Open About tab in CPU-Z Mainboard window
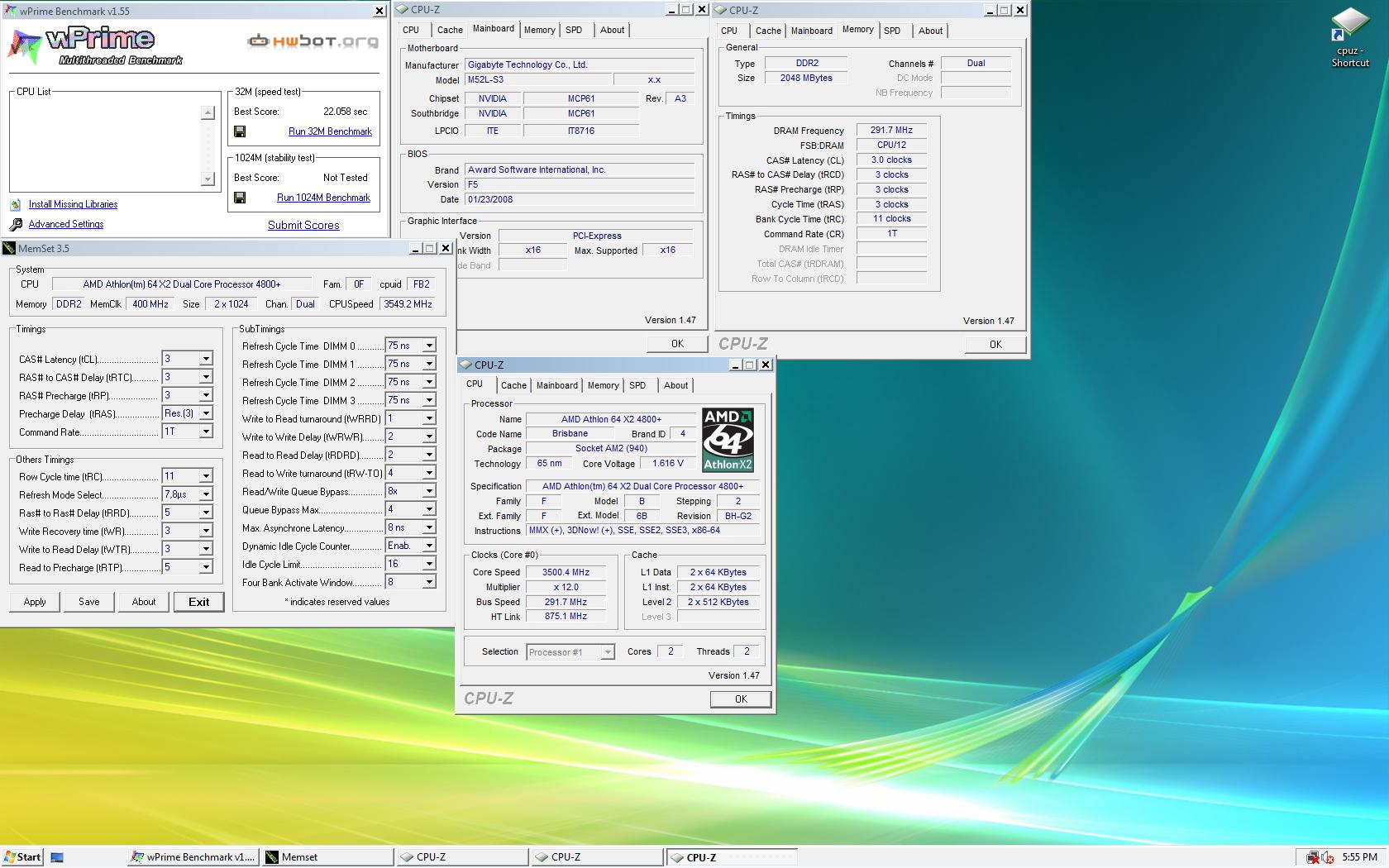The image size is (1389, 868). [613, 30]
